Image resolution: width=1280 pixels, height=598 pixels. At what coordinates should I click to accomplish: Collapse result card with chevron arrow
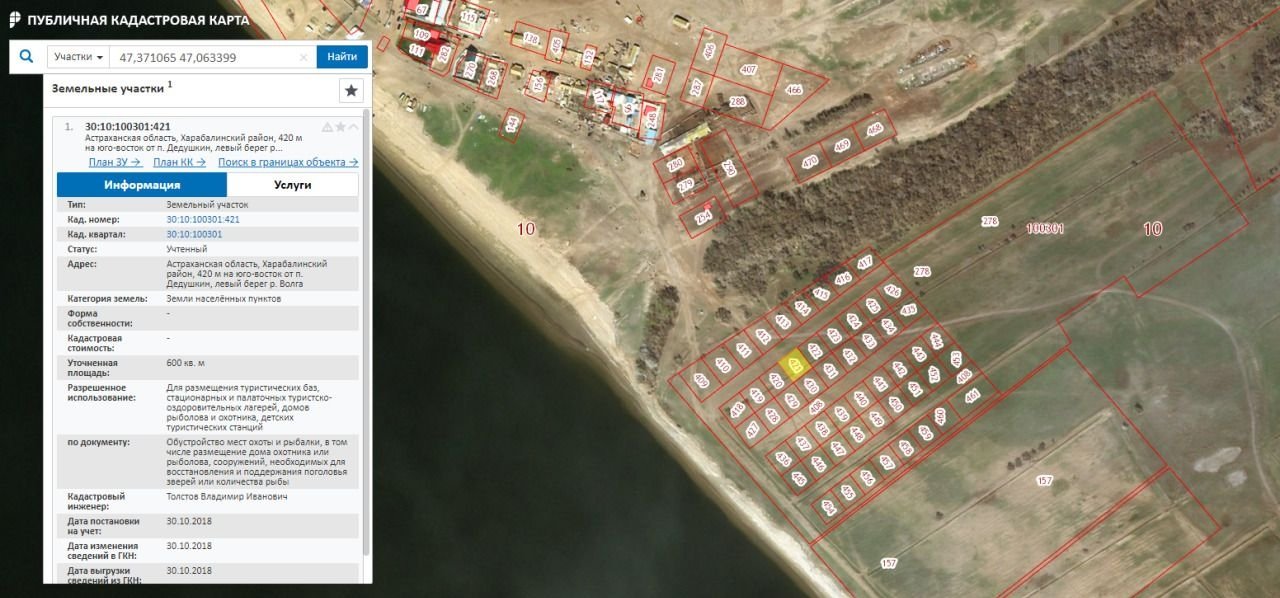353,127
